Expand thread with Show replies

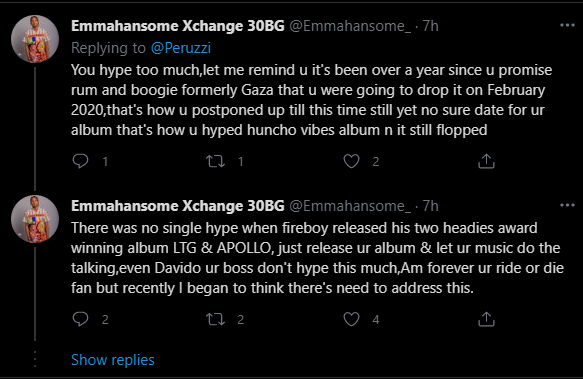click(x=113, y=360)
